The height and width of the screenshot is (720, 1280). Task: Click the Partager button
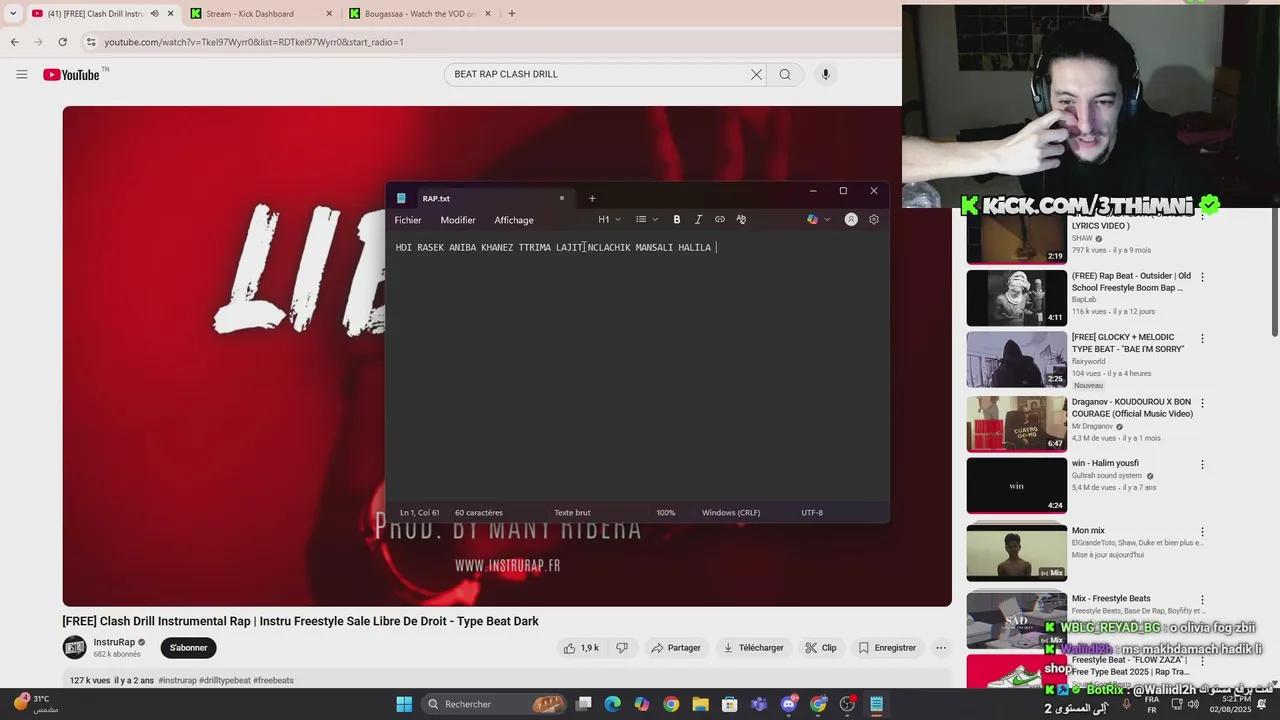tap(676, 648)
